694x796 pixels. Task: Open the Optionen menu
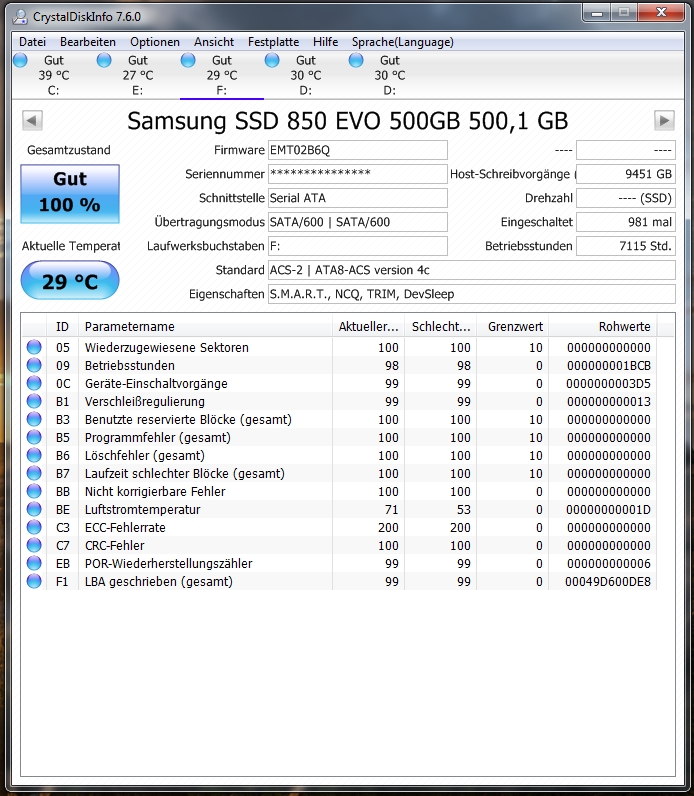155,42
